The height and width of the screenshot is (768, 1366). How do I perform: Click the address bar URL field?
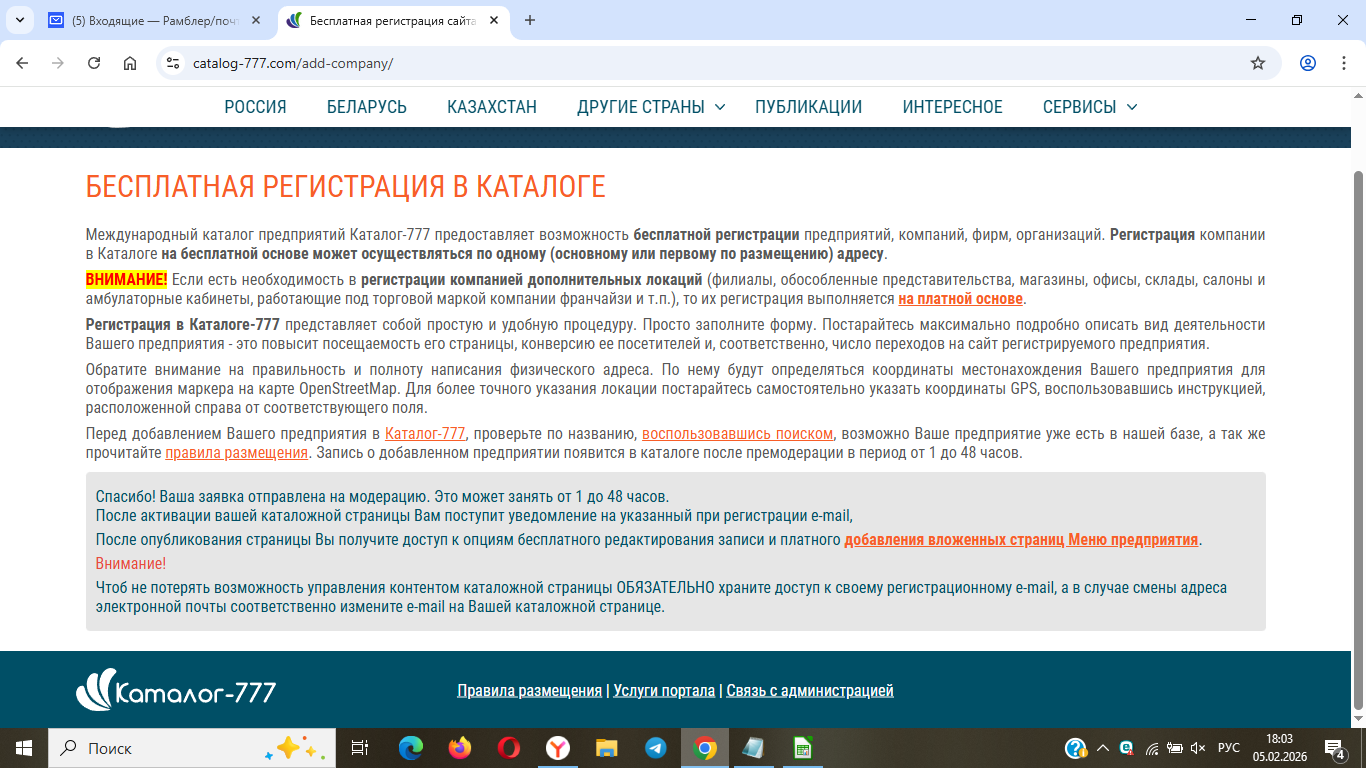(x=700, y=63)
